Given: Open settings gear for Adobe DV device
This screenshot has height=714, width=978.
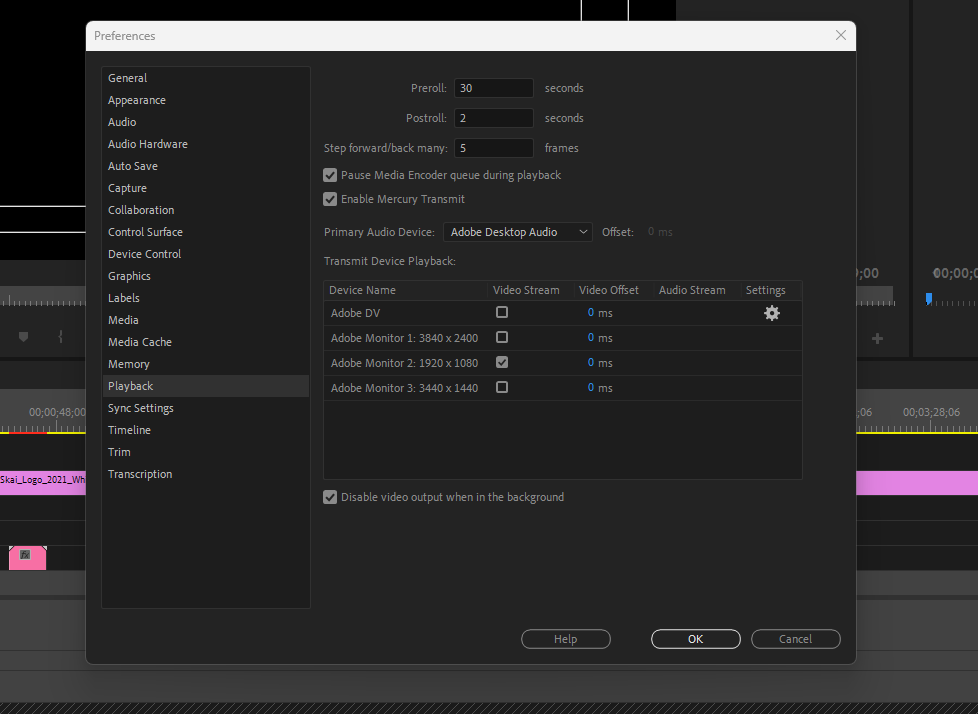Looking at the screenshot, I should click(x=771, y=312).
